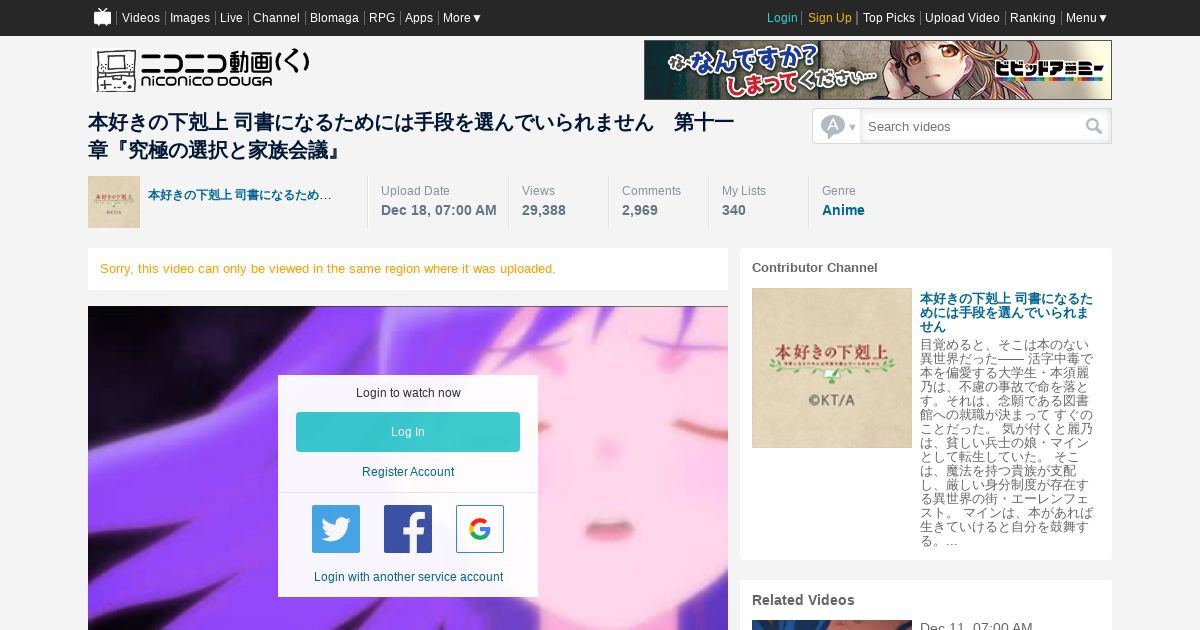The width and height of the screenshot is (1200, 630).
Task: Open Top Picks
Action: [x=889, y=18]
